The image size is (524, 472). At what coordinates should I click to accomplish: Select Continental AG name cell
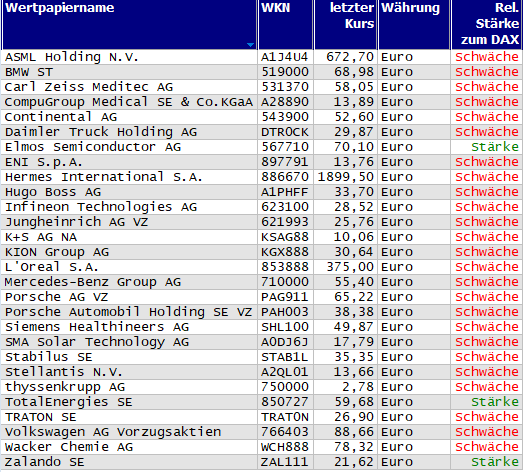coord(61,117)
